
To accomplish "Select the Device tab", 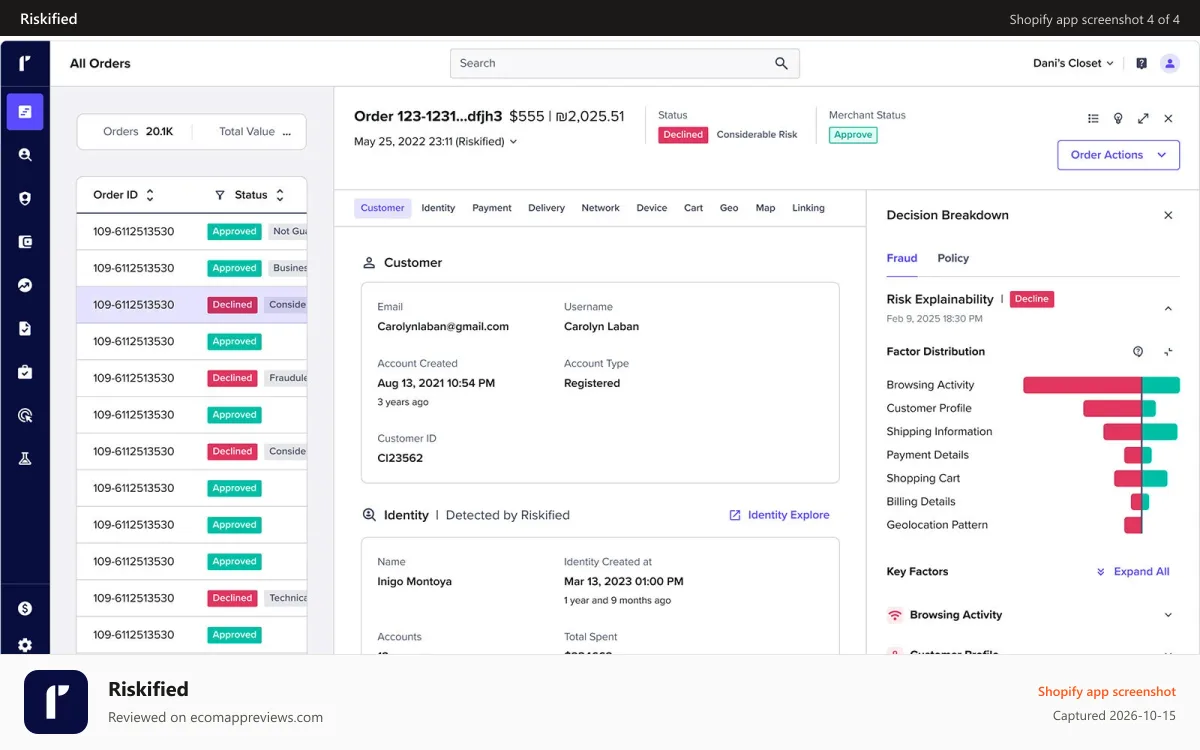I will (x=652, y=208).
